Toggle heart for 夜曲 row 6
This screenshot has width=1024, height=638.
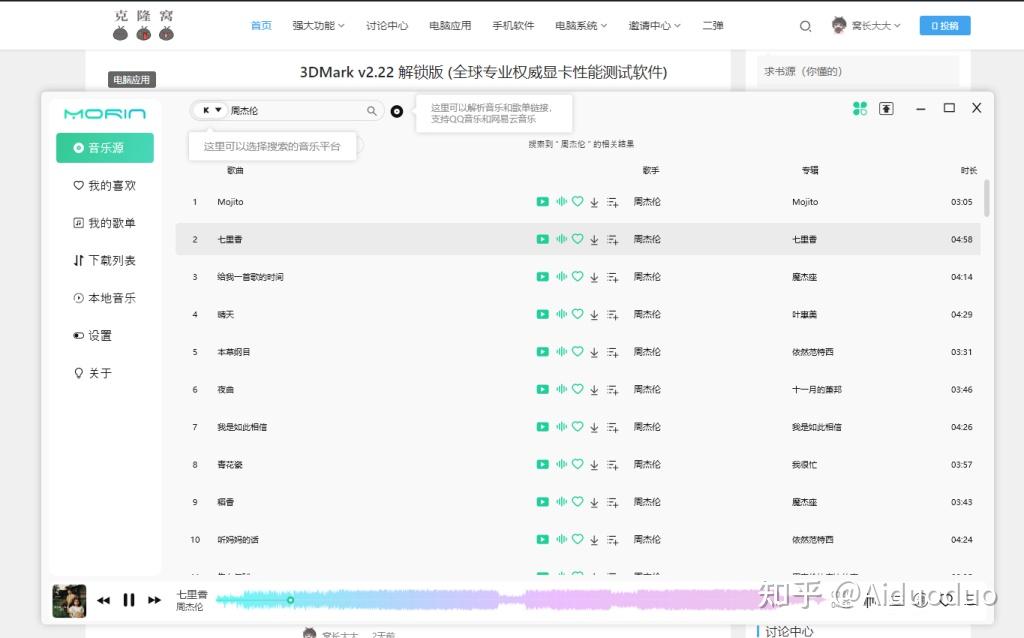577,389
